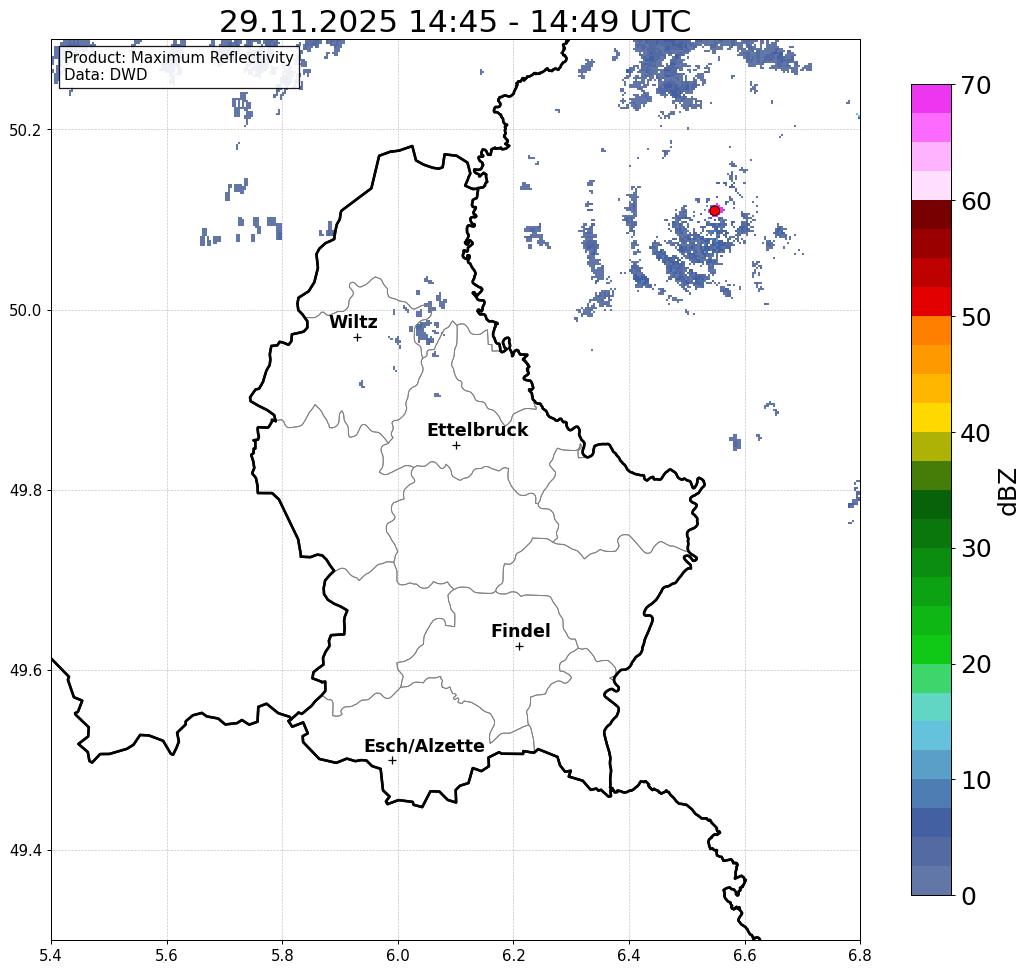Click the colorbar tick label 70

976,85
